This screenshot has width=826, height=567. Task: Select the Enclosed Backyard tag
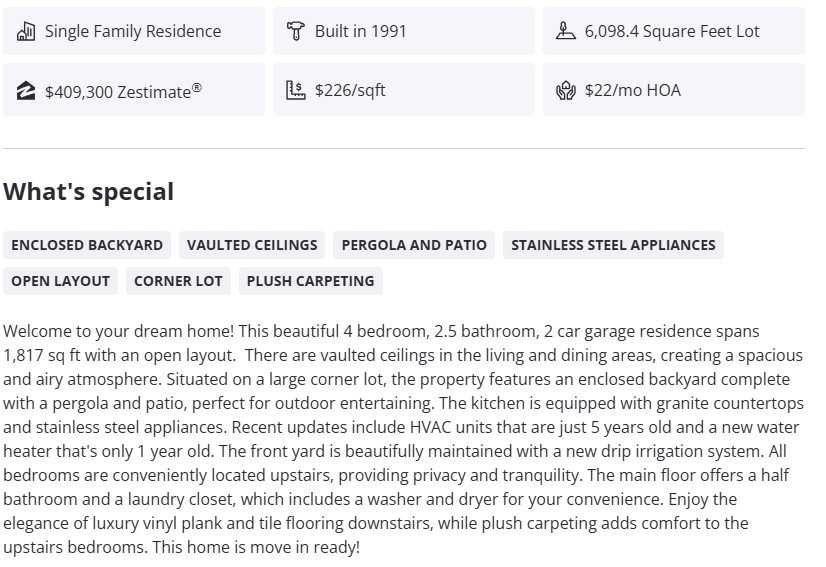pos(87,245)
